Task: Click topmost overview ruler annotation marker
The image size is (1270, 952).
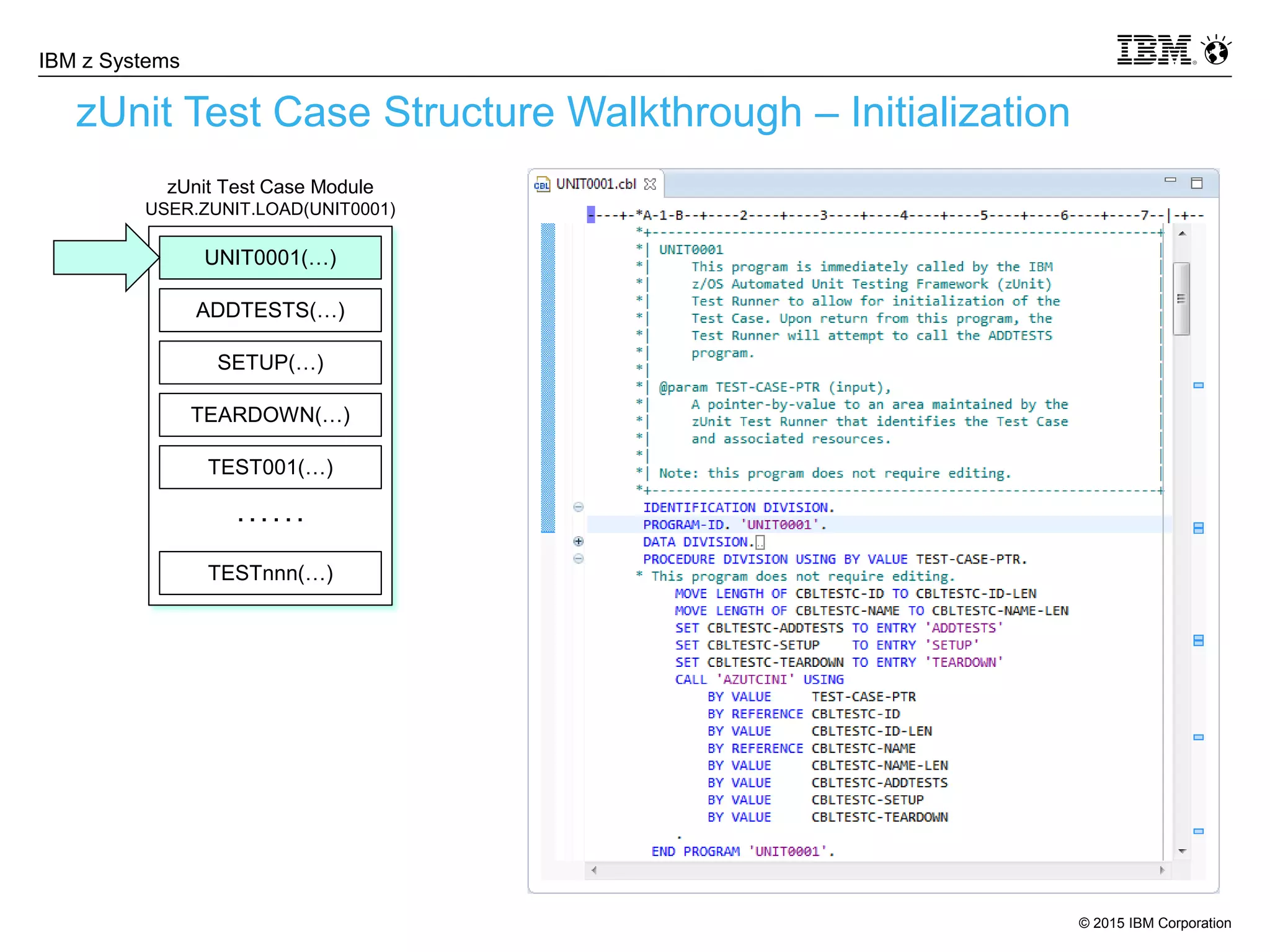Action: pyautogui.click(x=1199, y=386)
